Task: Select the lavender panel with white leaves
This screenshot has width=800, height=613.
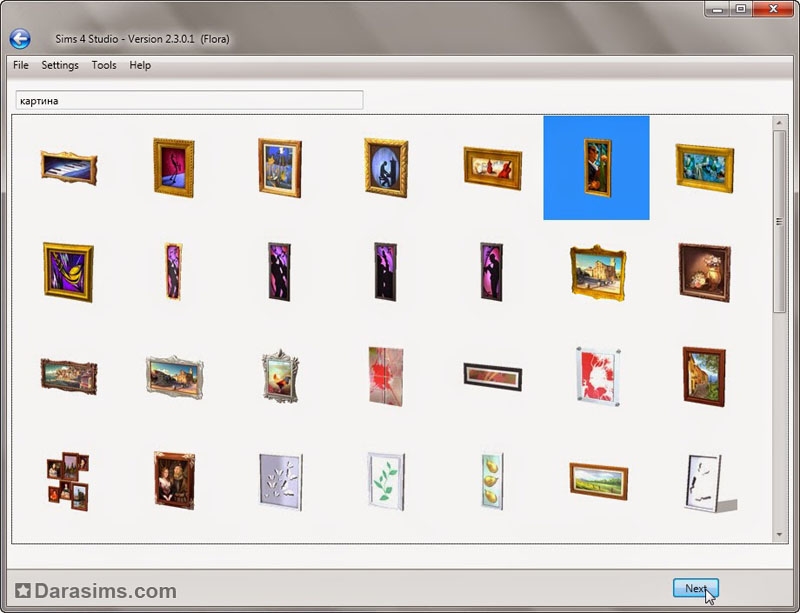Action: click(x=281, y=482)
